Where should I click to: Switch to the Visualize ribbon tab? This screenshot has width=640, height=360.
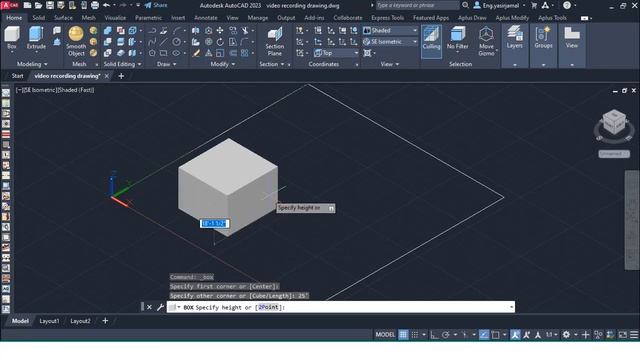click(x=115, y=18)
